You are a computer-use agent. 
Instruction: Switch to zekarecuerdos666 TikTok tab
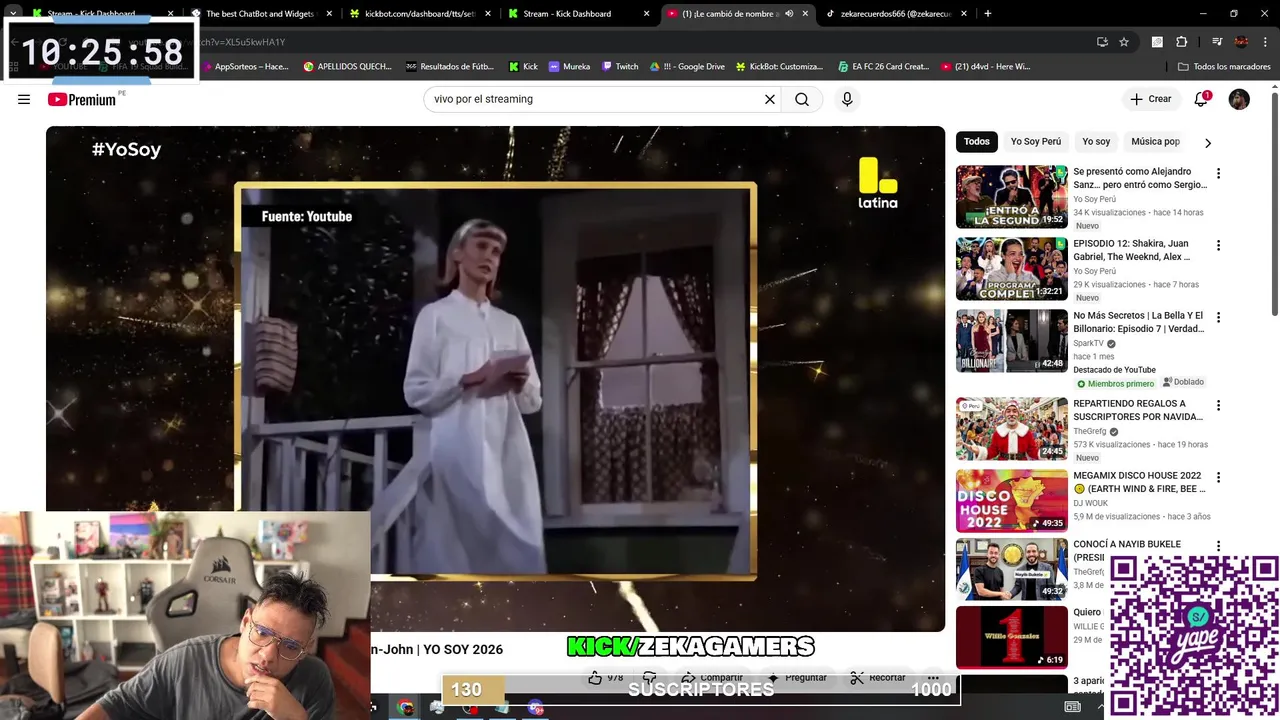click(x=897, y=14)
